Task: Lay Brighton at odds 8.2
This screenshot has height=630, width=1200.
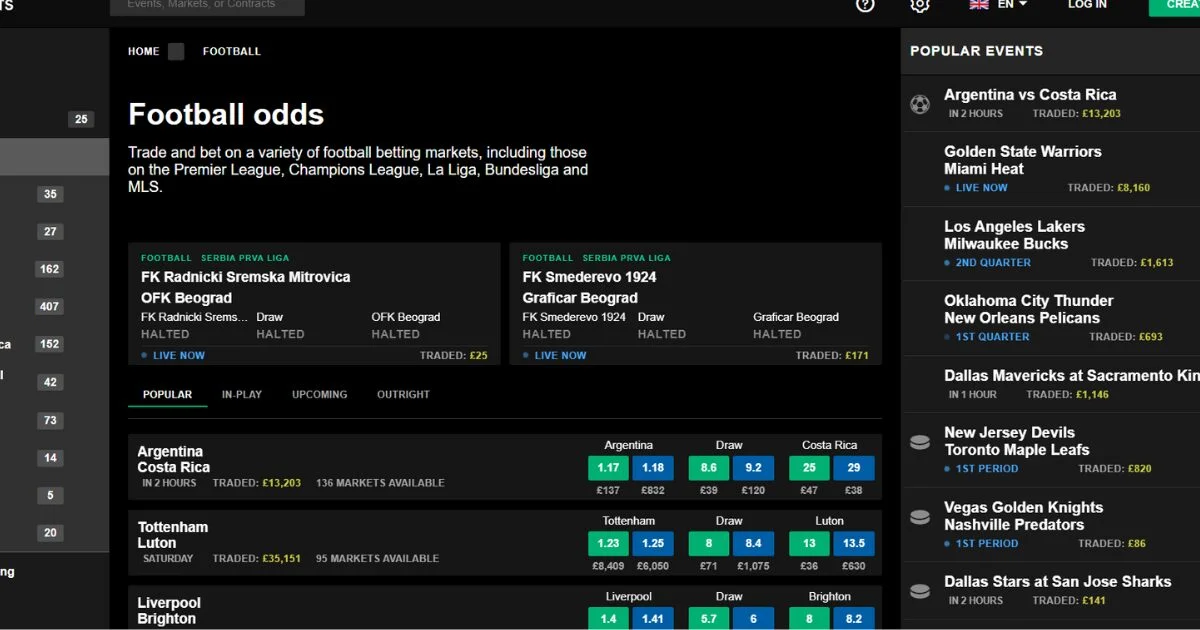Action: click(x=854, y=619)
